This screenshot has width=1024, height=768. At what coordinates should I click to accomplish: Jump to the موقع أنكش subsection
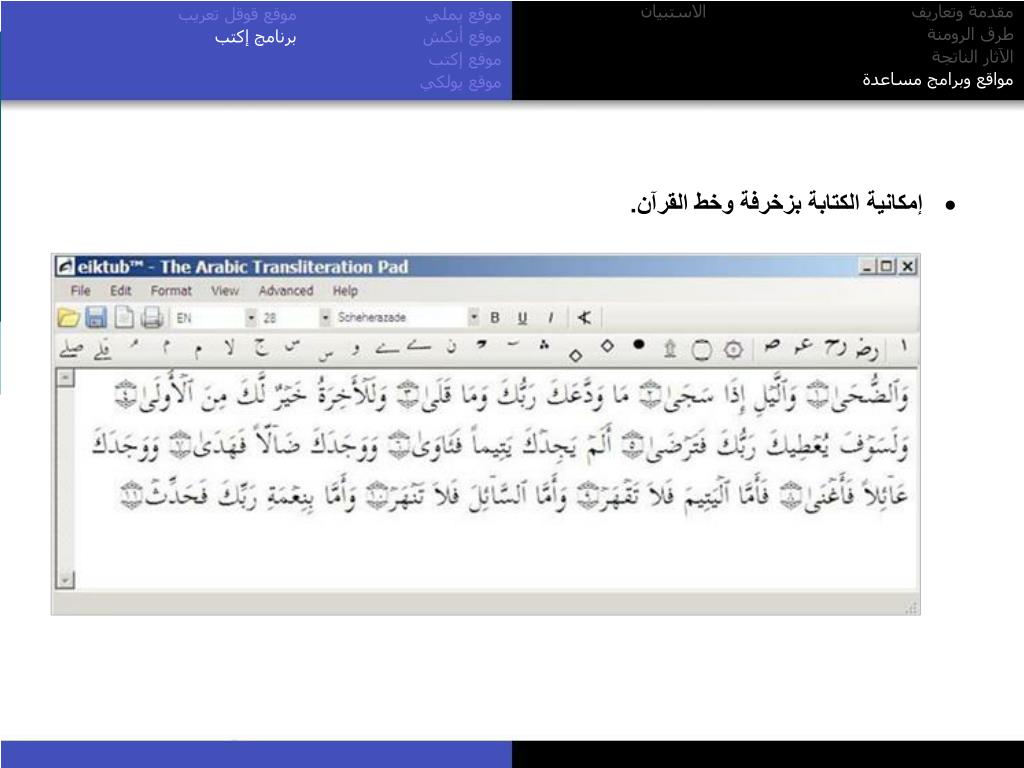click(462, 37)
